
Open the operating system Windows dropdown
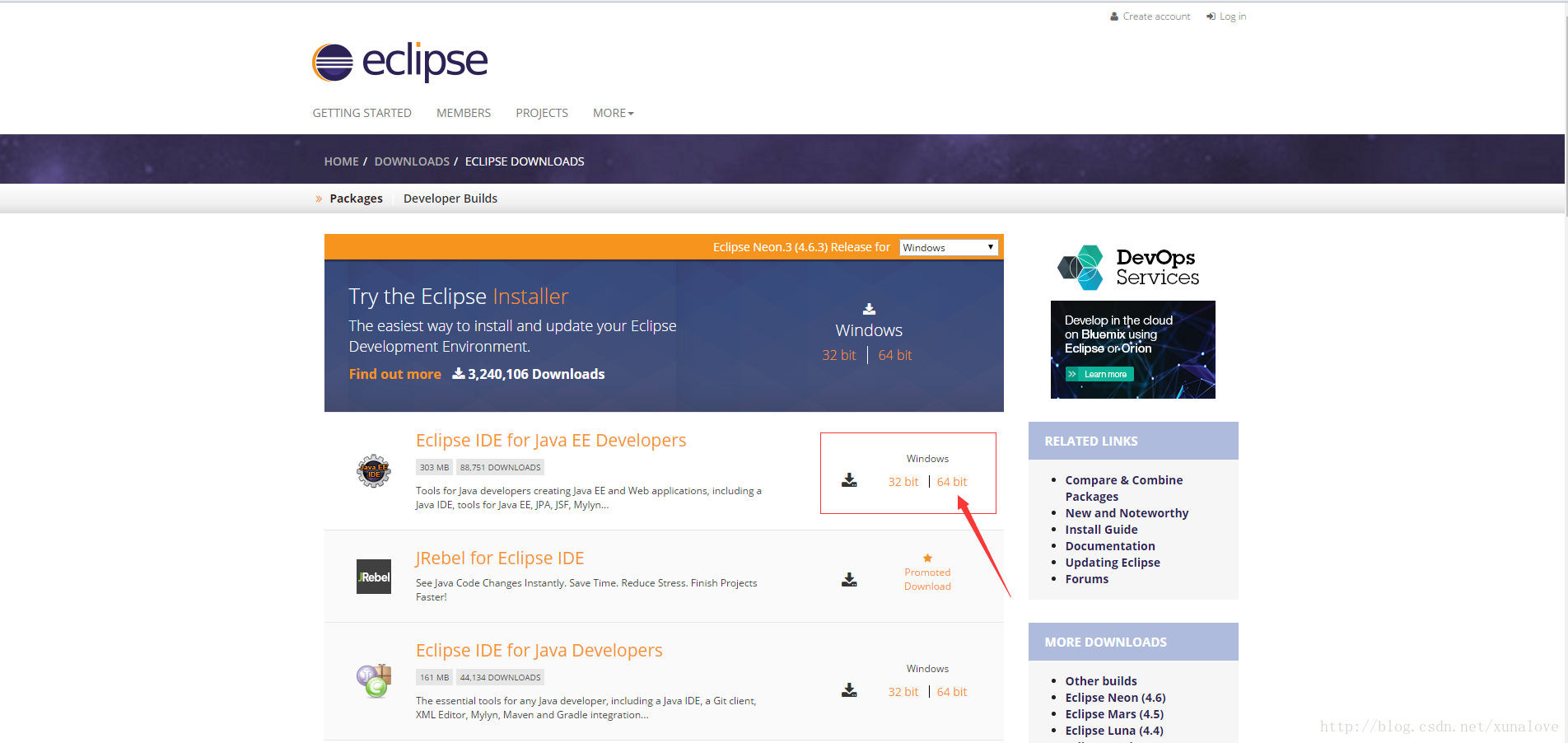[x=949, y=247]
